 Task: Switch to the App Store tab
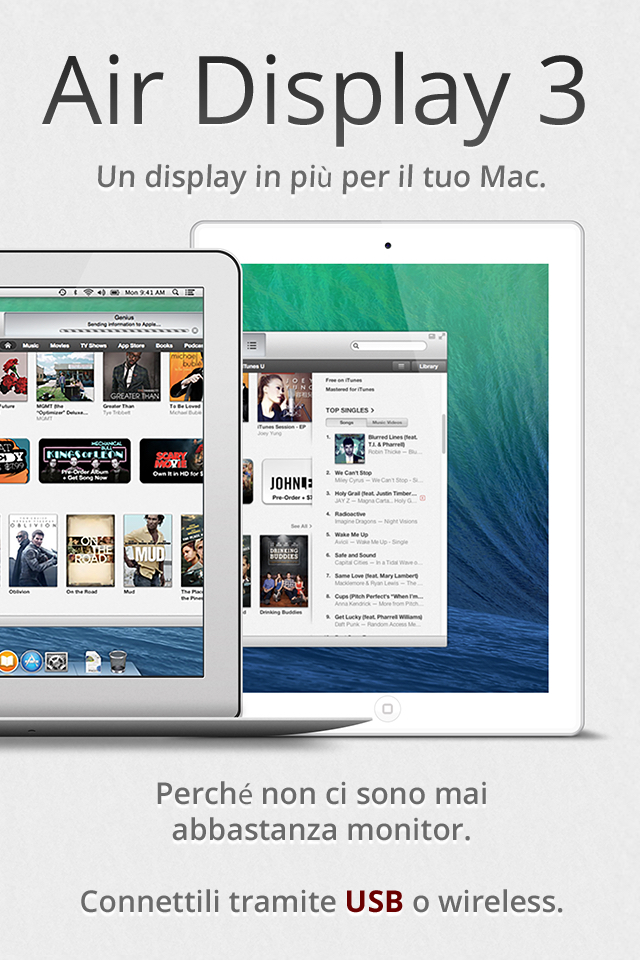[x=131, y=345]
